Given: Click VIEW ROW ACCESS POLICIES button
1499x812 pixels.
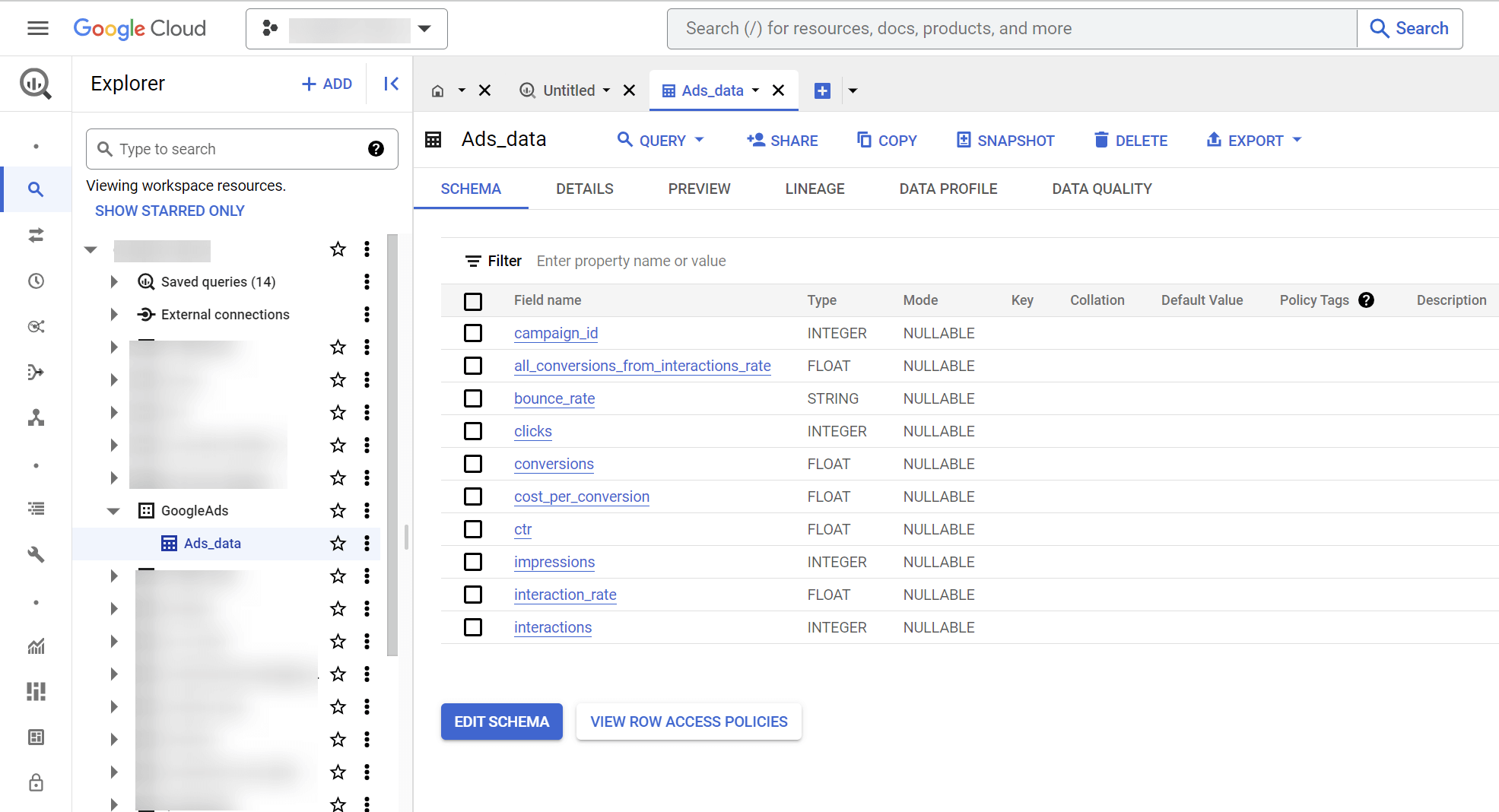Looking at the screenshot, I should pyautogui.click(x=689, y=722).
